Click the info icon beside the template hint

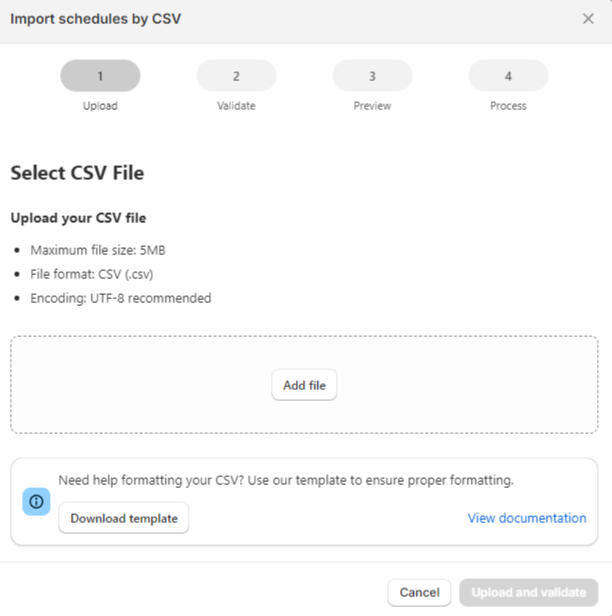point(36,502)
